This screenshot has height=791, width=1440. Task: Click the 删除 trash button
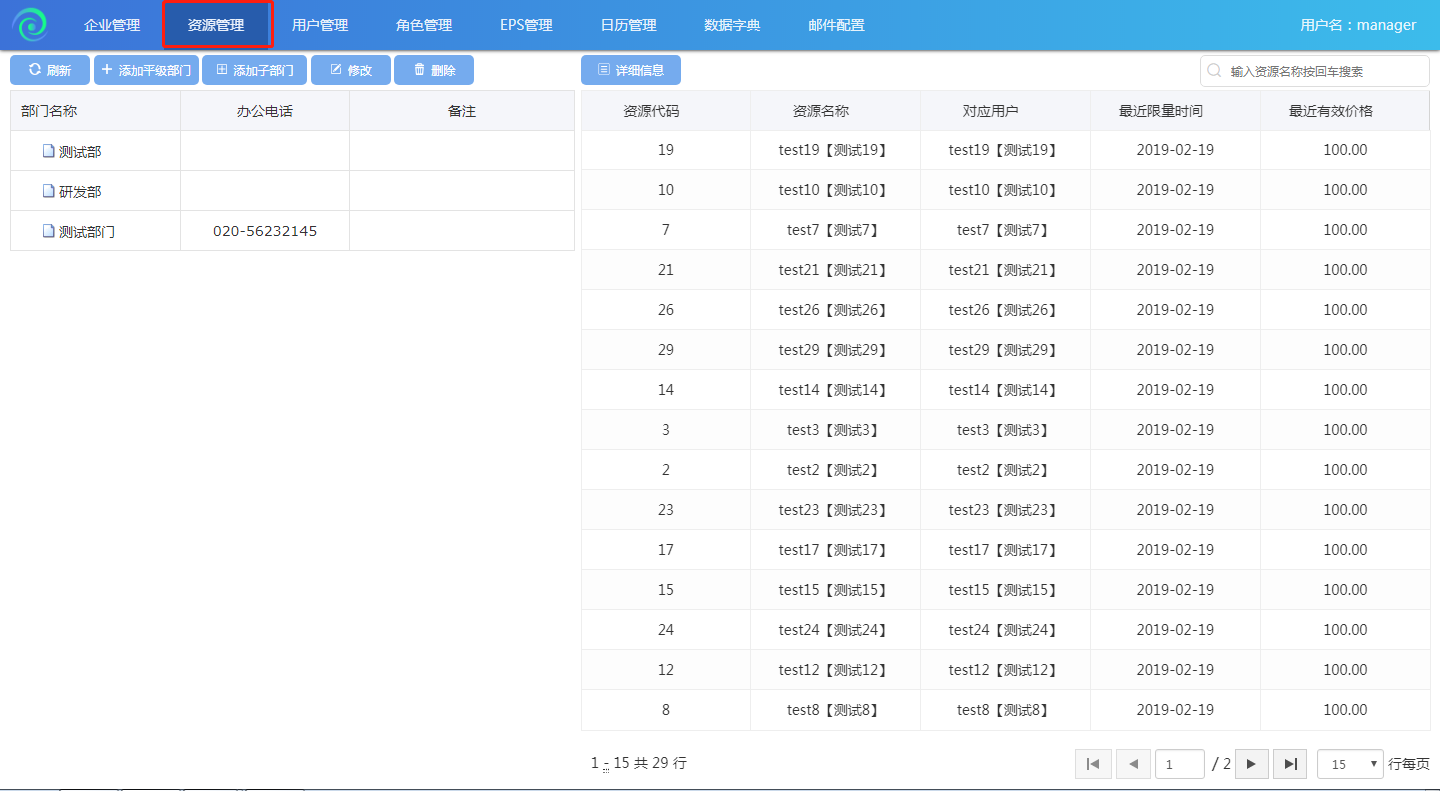pyautogui.click(x=434, y=70)
